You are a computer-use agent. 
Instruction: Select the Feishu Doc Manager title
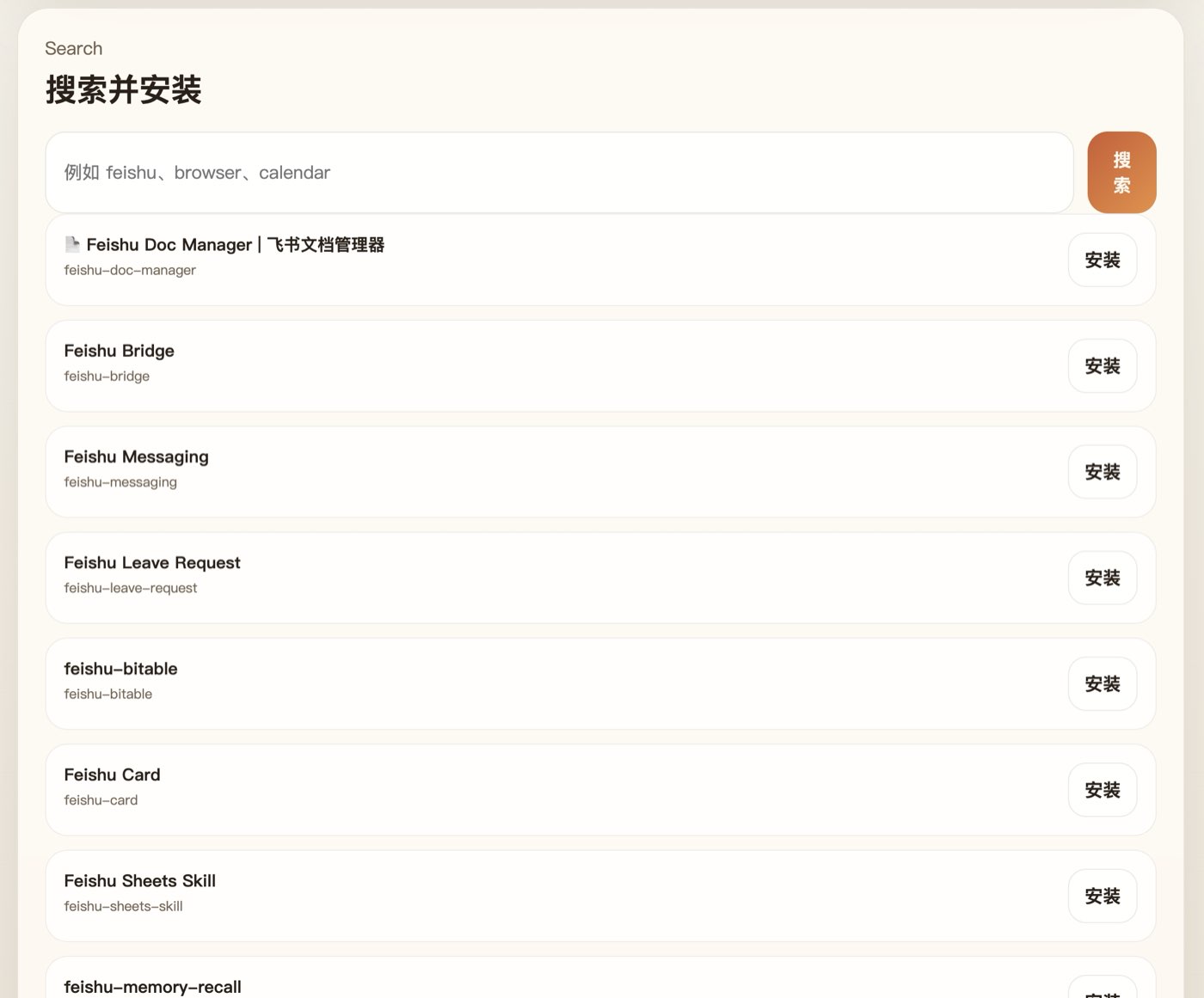[x=236, y=245]
